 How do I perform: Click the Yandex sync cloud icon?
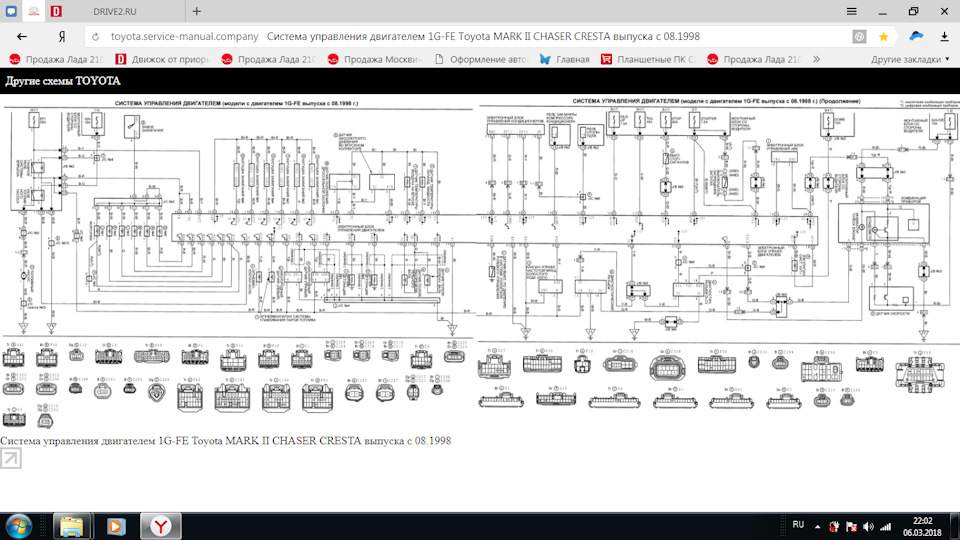(917, 36)
